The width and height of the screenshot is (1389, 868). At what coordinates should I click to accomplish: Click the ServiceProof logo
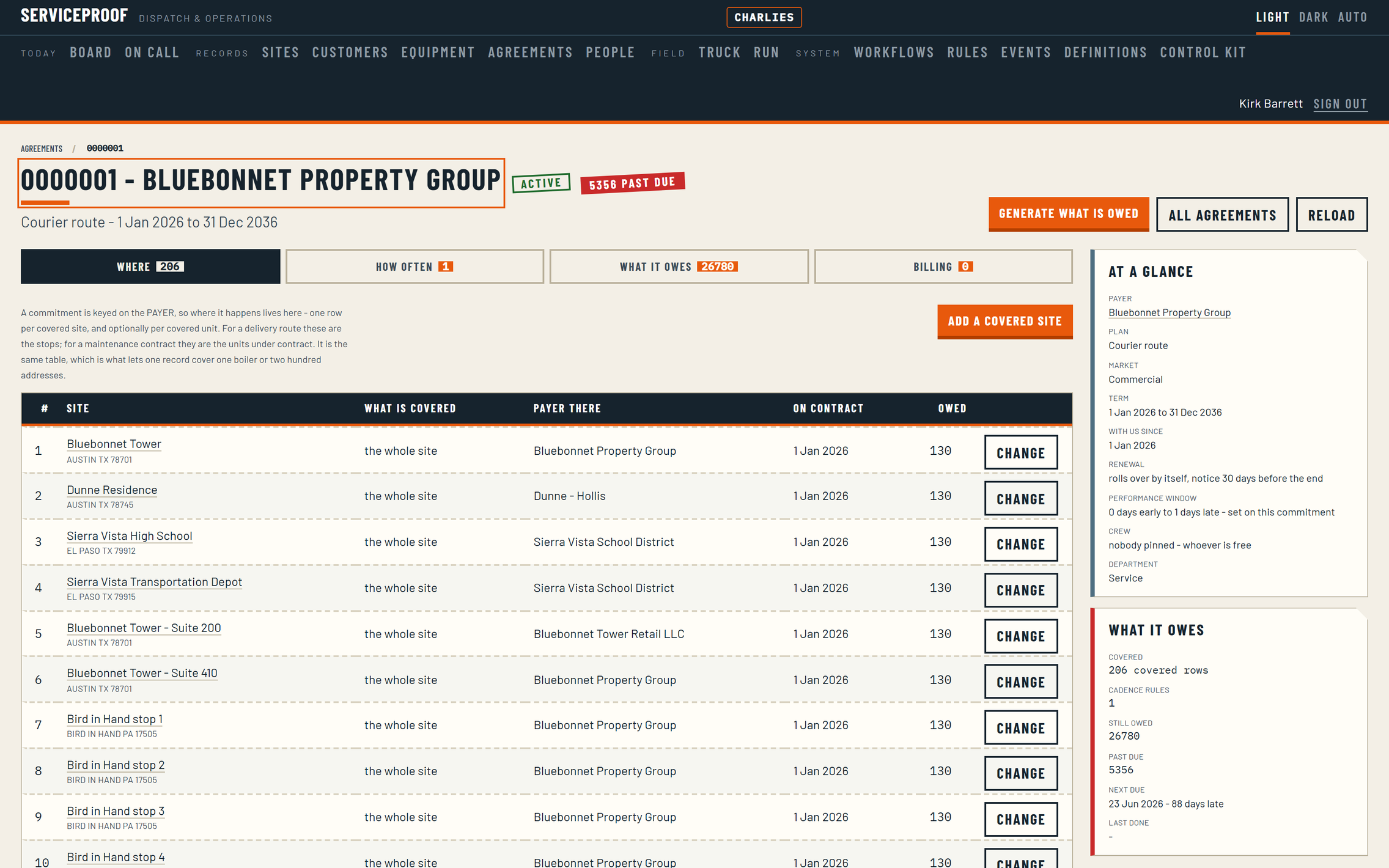pos(75,15)
